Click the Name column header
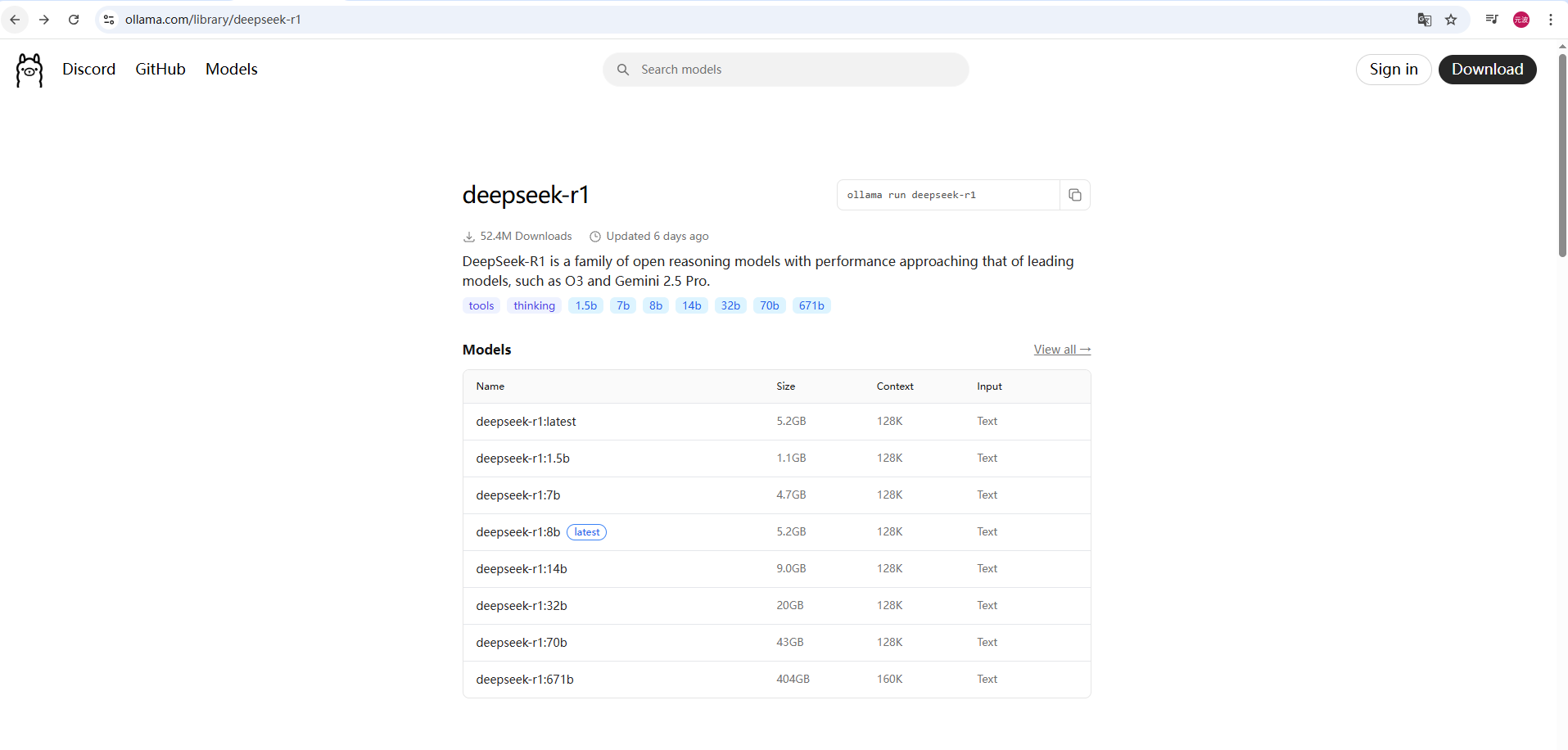1568x750 pixels. 490,386
